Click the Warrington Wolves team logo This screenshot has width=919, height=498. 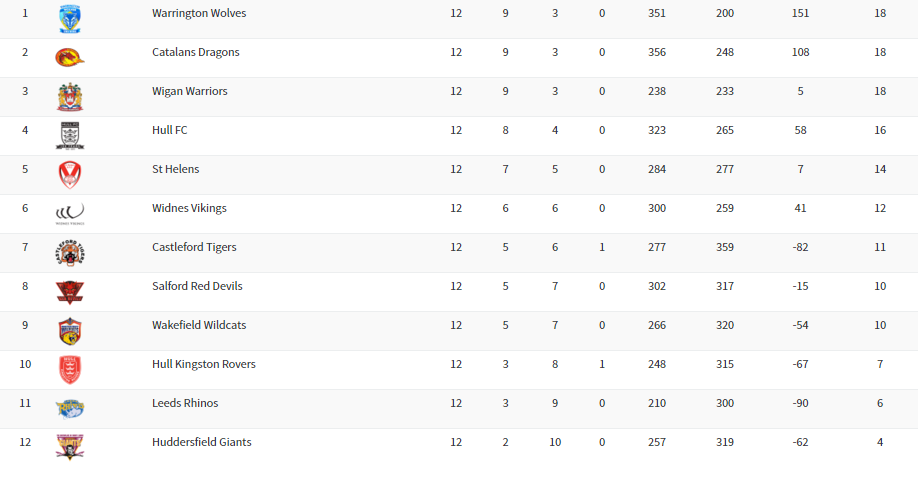[70, 17]
